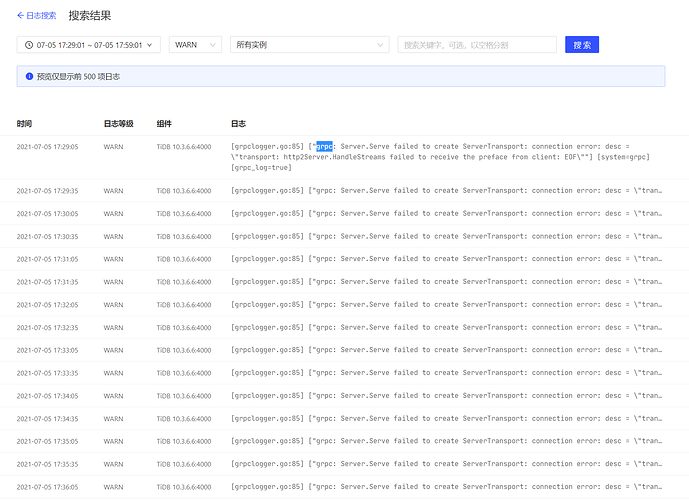Click the 组件 column header
Viewport: 689px width, 500px height.
(x=164, y=124)
